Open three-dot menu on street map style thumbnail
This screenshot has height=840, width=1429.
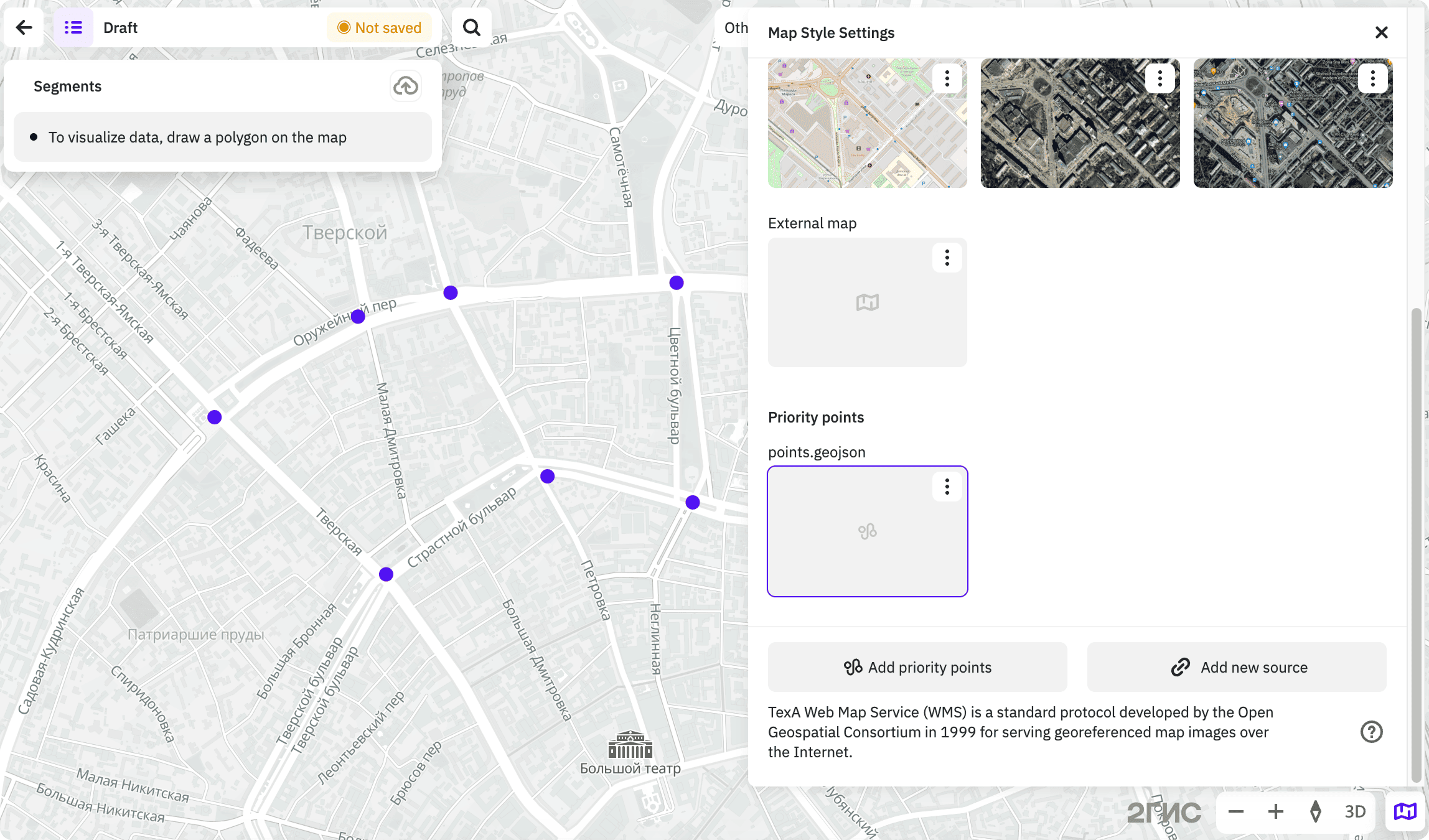coord(947,78)
